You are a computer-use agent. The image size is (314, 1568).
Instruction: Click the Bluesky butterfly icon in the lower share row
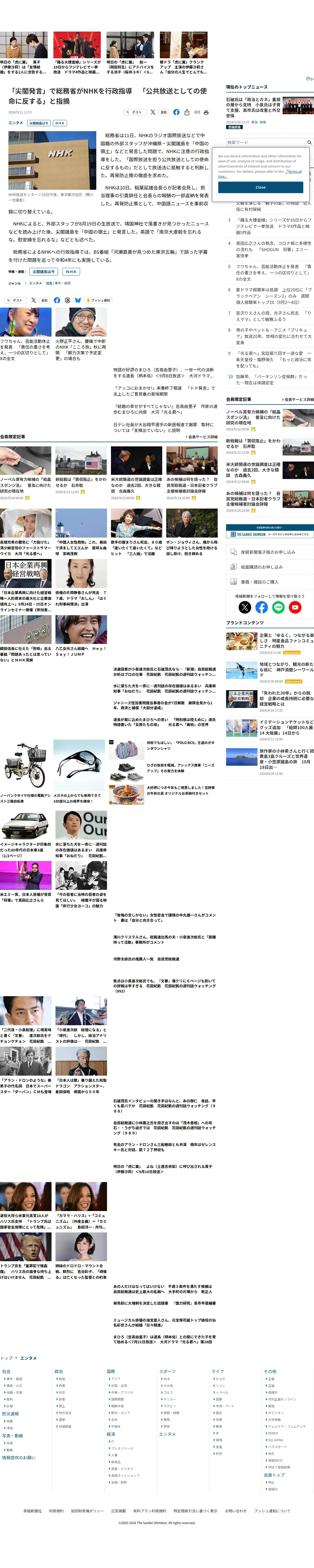(77, 300)
